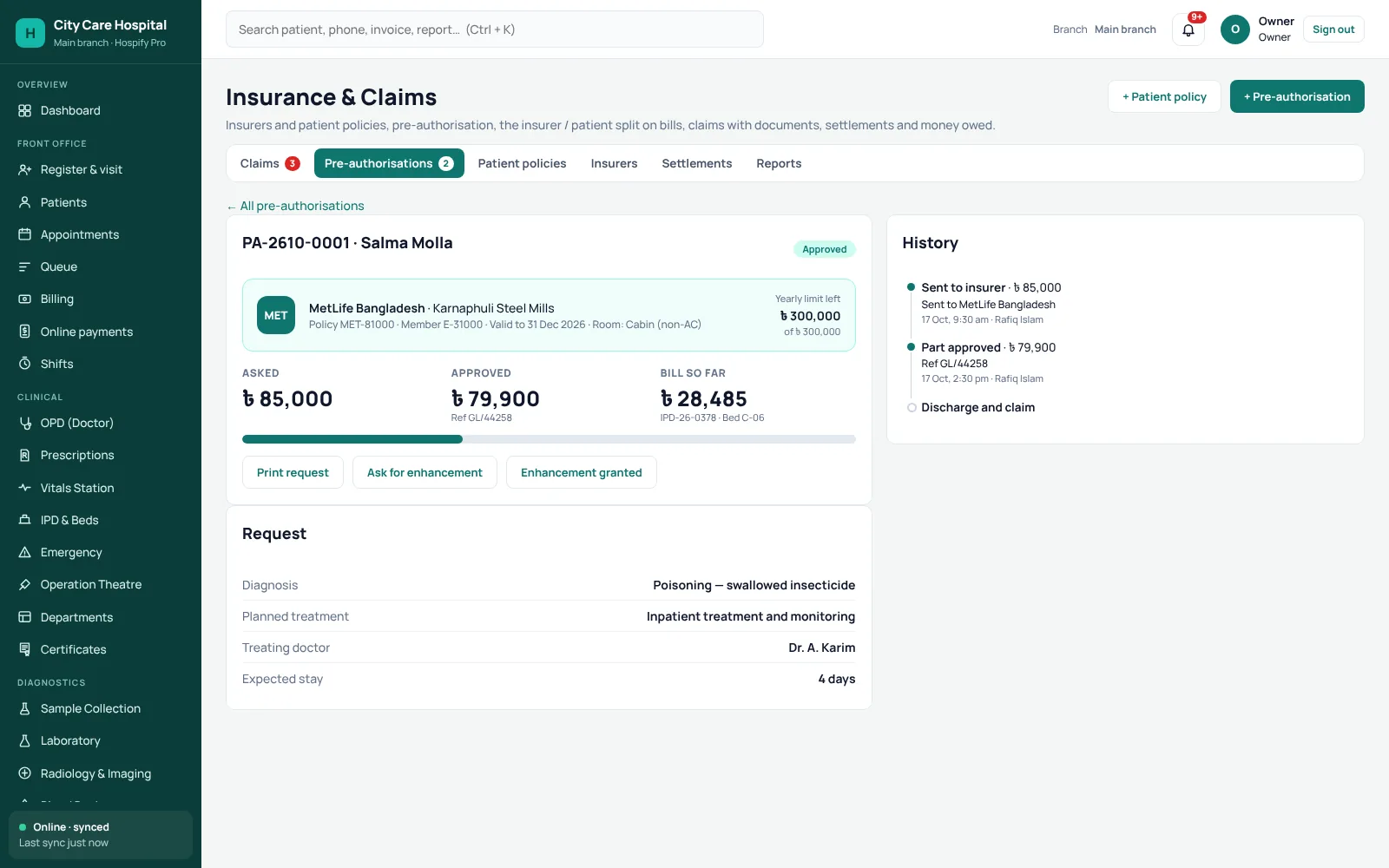Open the Settlements tab

(696, 163)
